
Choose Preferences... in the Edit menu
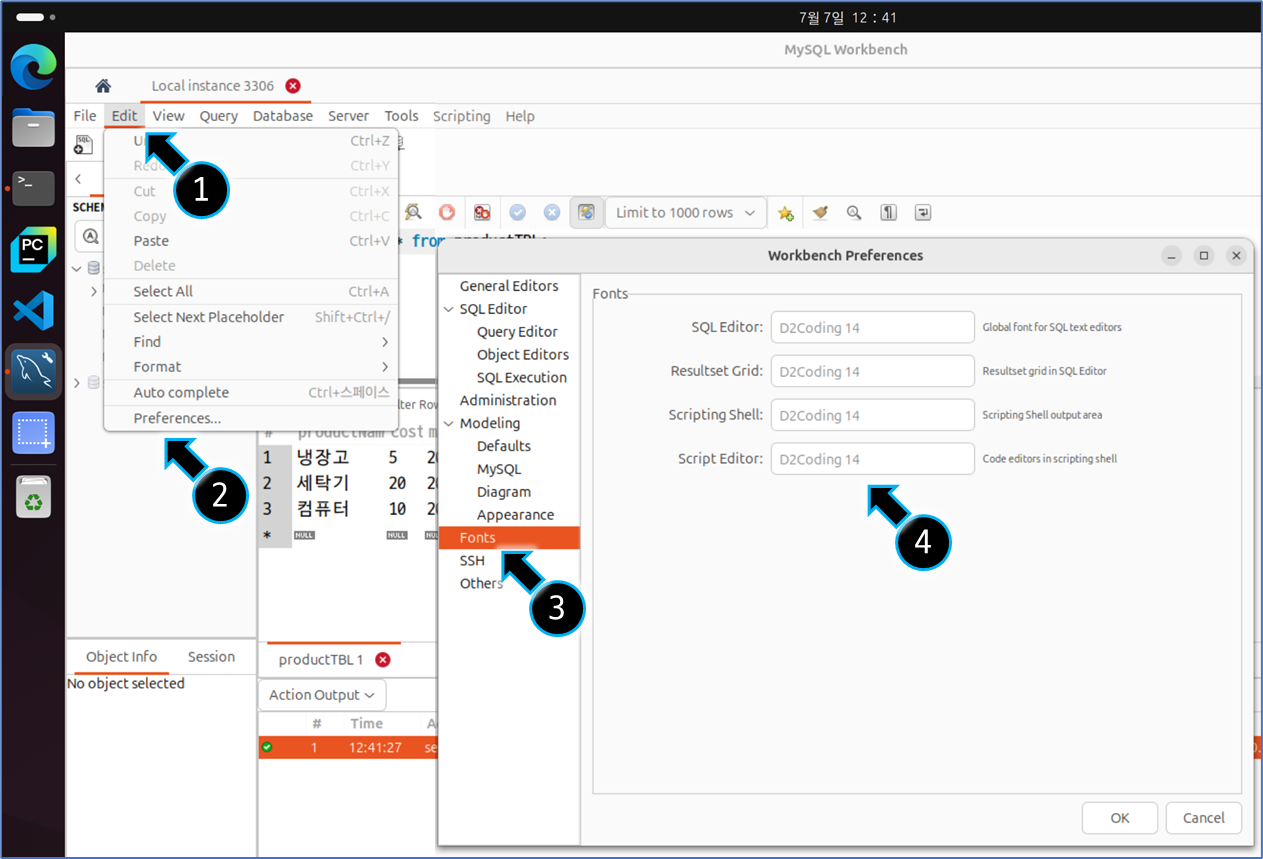coord(251,418)
